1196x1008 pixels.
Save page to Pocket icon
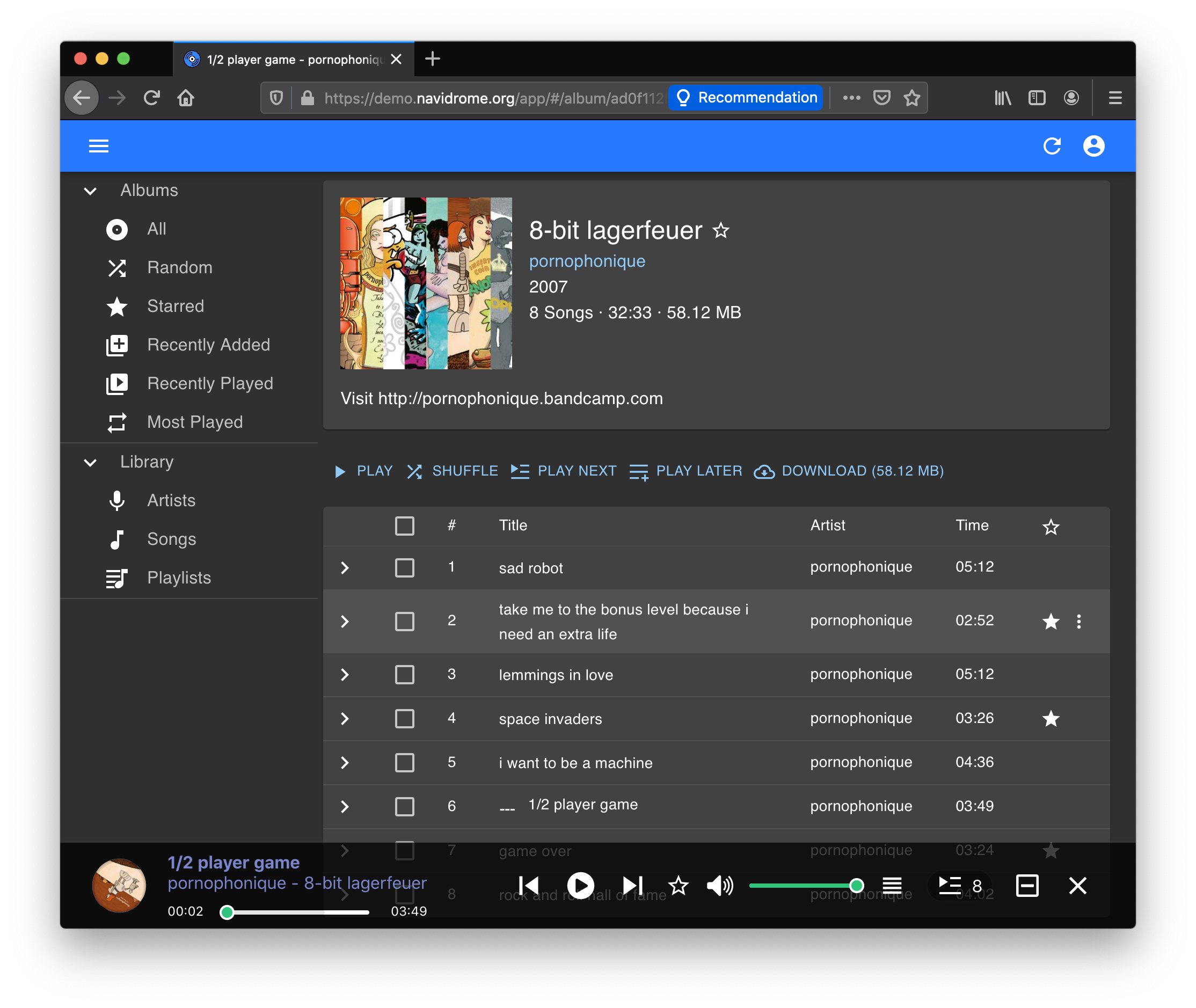[881, 98]
